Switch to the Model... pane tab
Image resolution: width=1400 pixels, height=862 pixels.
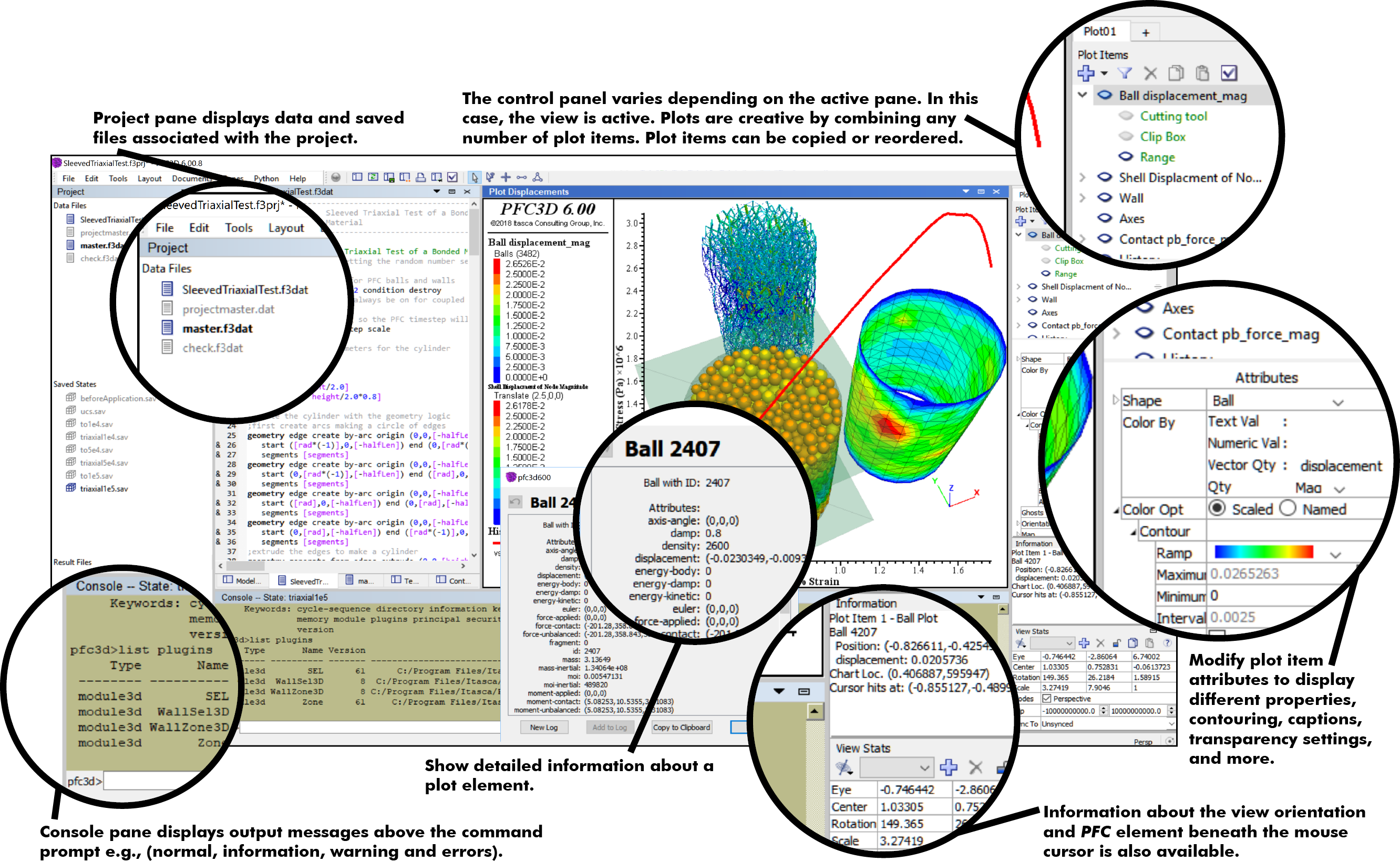pyautogui.click(x=242, y=580)
